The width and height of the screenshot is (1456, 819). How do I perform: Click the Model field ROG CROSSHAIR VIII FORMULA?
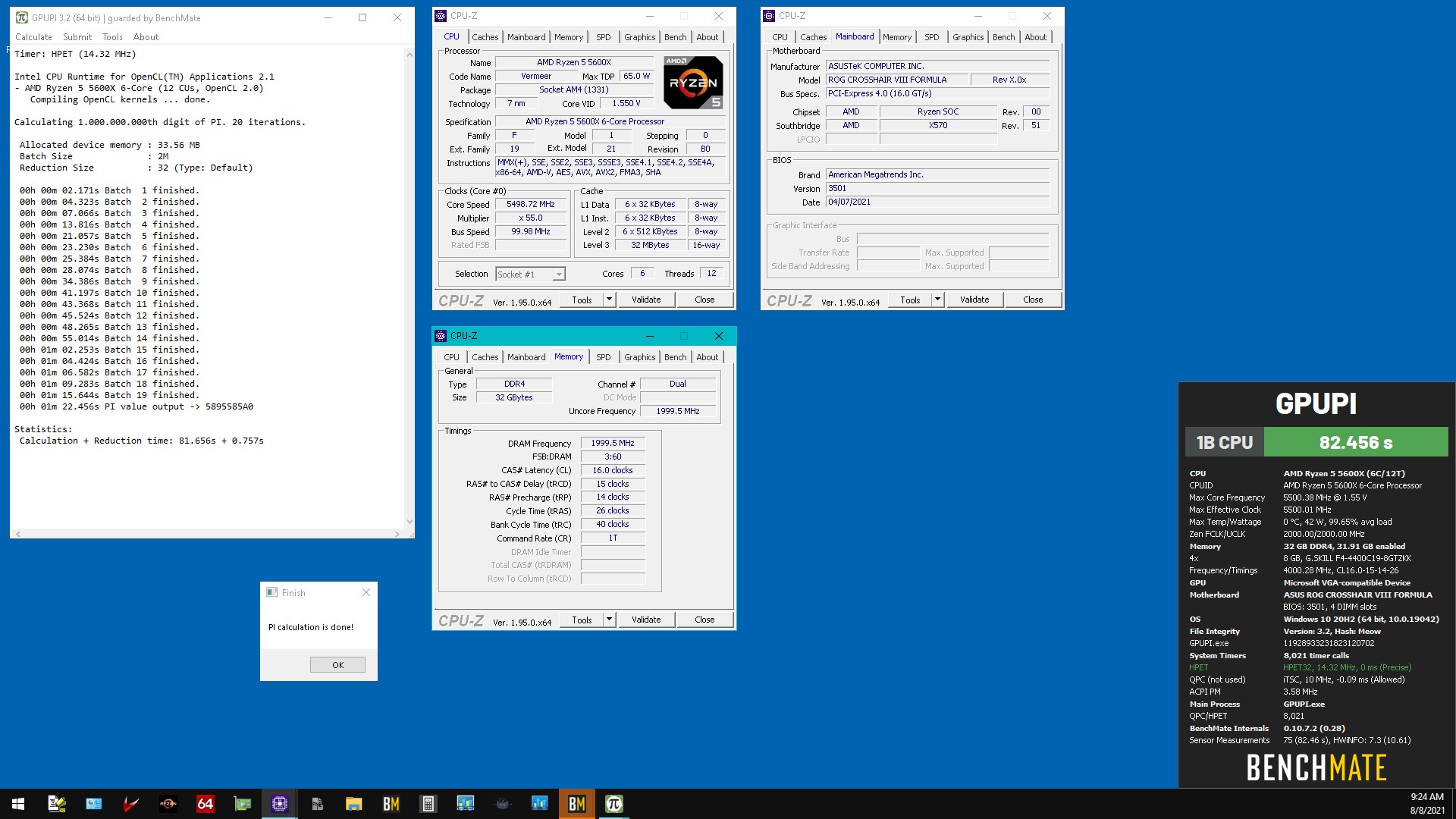[x=896, y=80]
